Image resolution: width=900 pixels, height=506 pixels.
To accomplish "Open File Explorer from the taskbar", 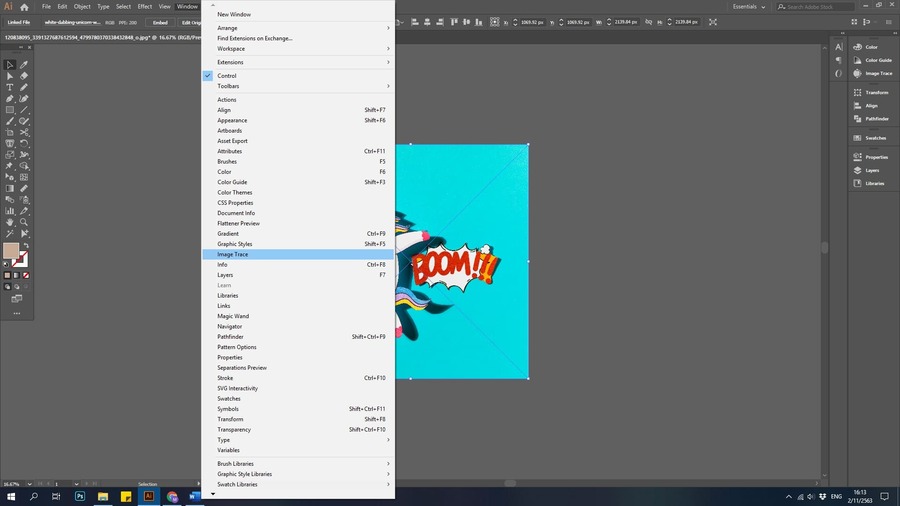I will [x=103, y=496].
